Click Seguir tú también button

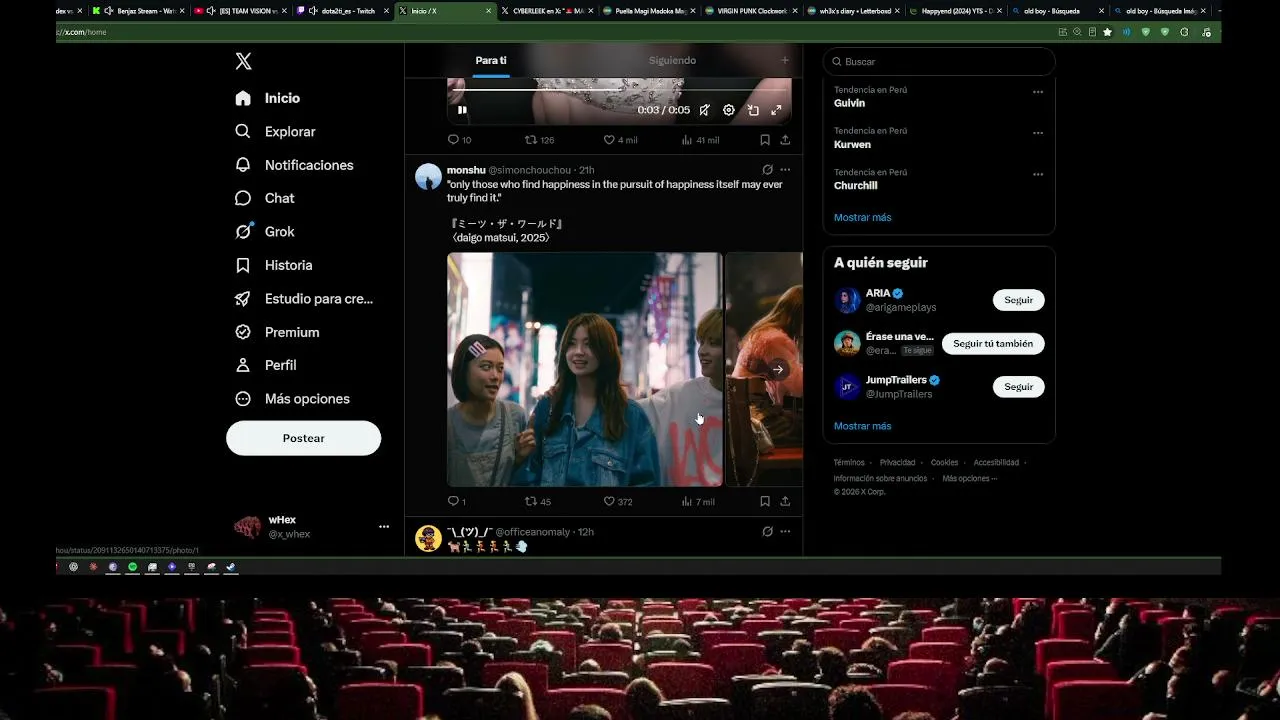[993, 343]
